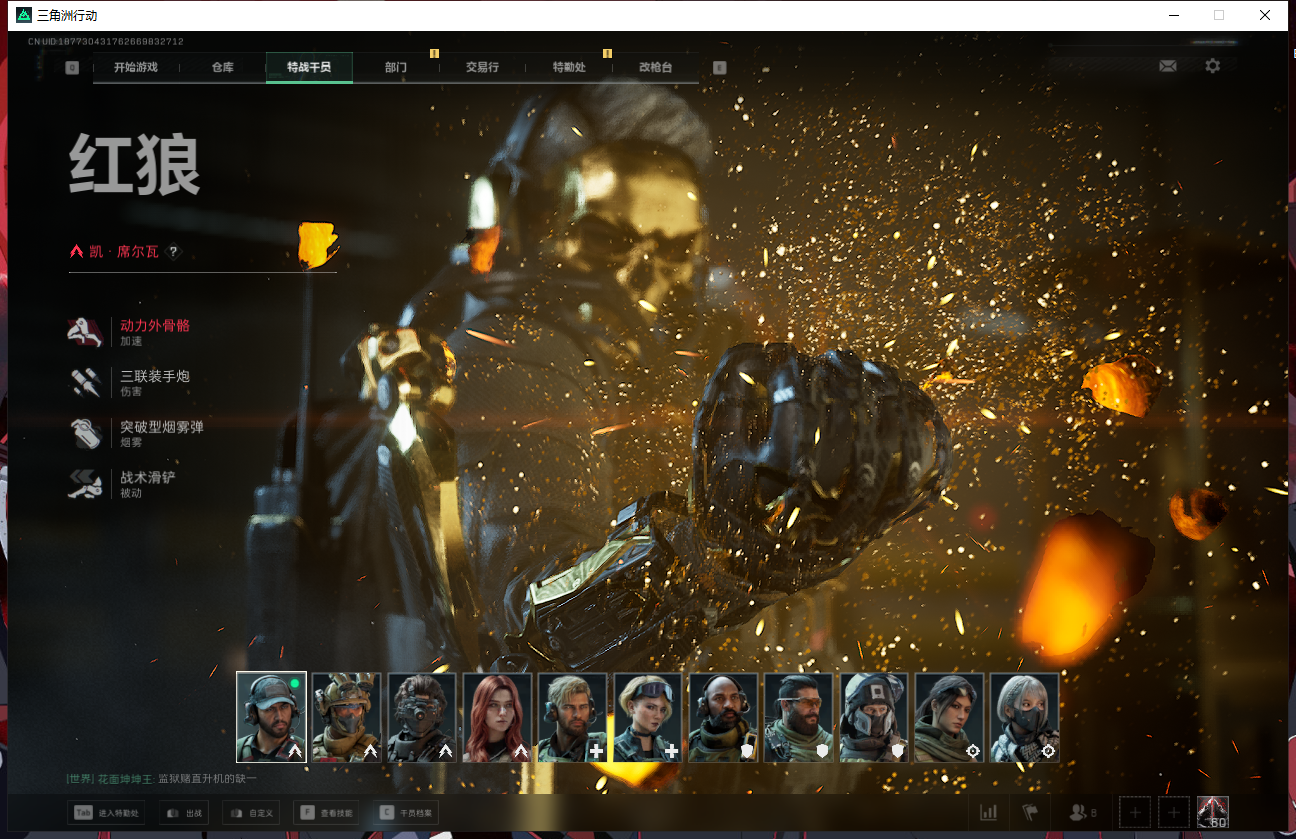Screen dimensions: 1296x839
Task: Click the 突破型烟雾弹 skill name
Action: pyautogui.click(x=162, y=427)
